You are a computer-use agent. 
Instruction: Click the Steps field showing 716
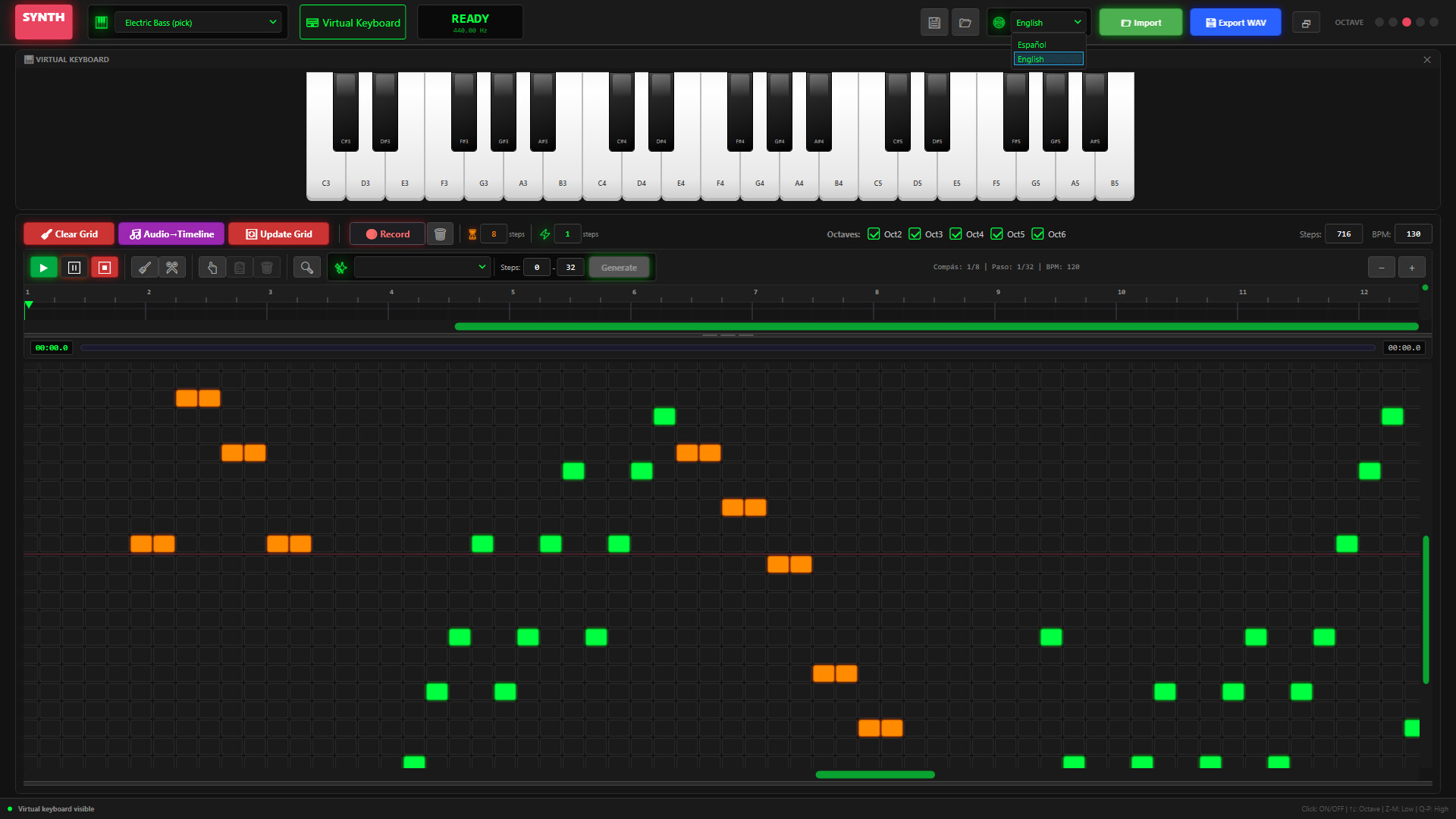(1344, 234)
